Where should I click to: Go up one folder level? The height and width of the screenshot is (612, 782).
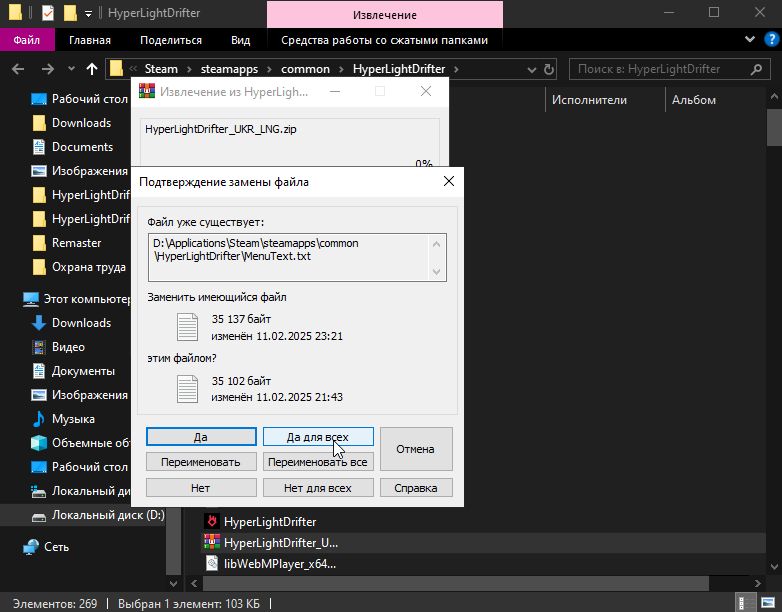click(92, 69)
